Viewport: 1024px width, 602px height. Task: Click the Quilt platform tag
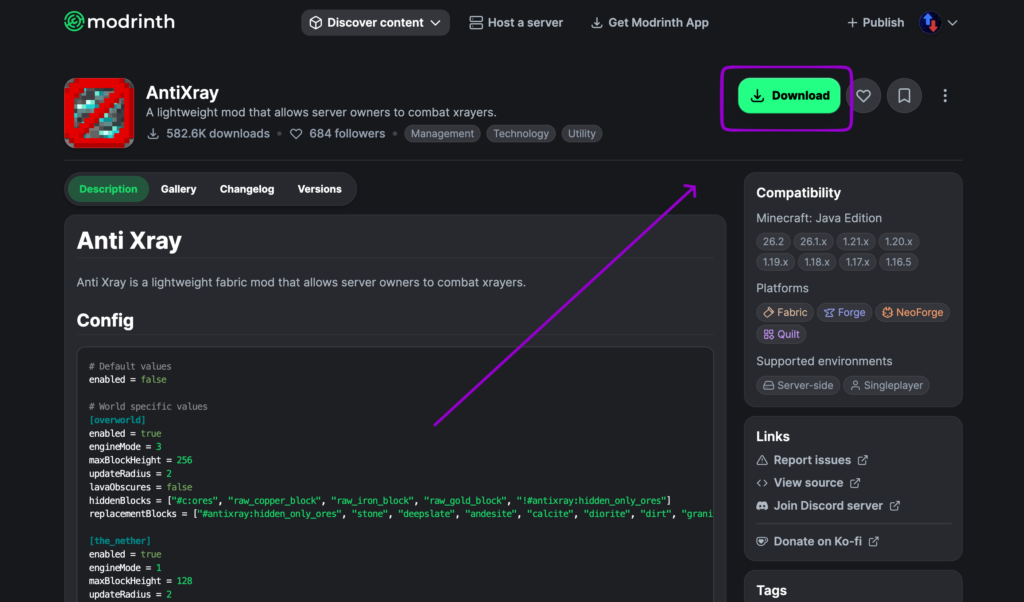[x=781, y=334]
